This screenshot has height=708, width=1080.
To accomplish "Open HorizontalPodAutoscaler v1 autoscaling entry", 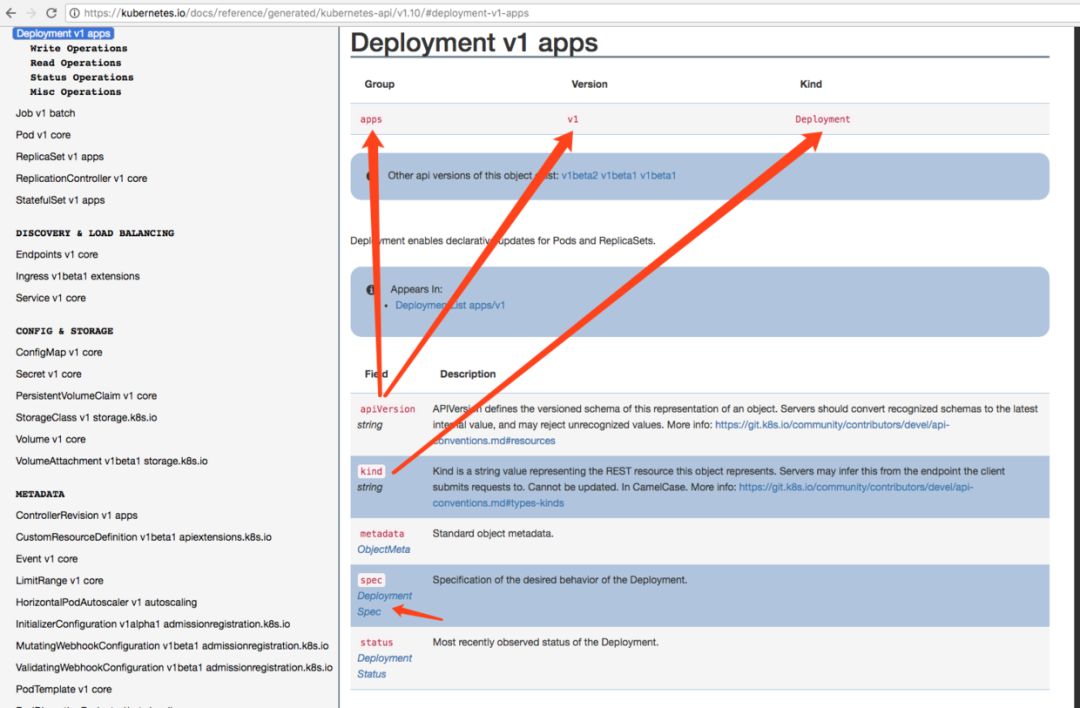I will tap(106, 602).
